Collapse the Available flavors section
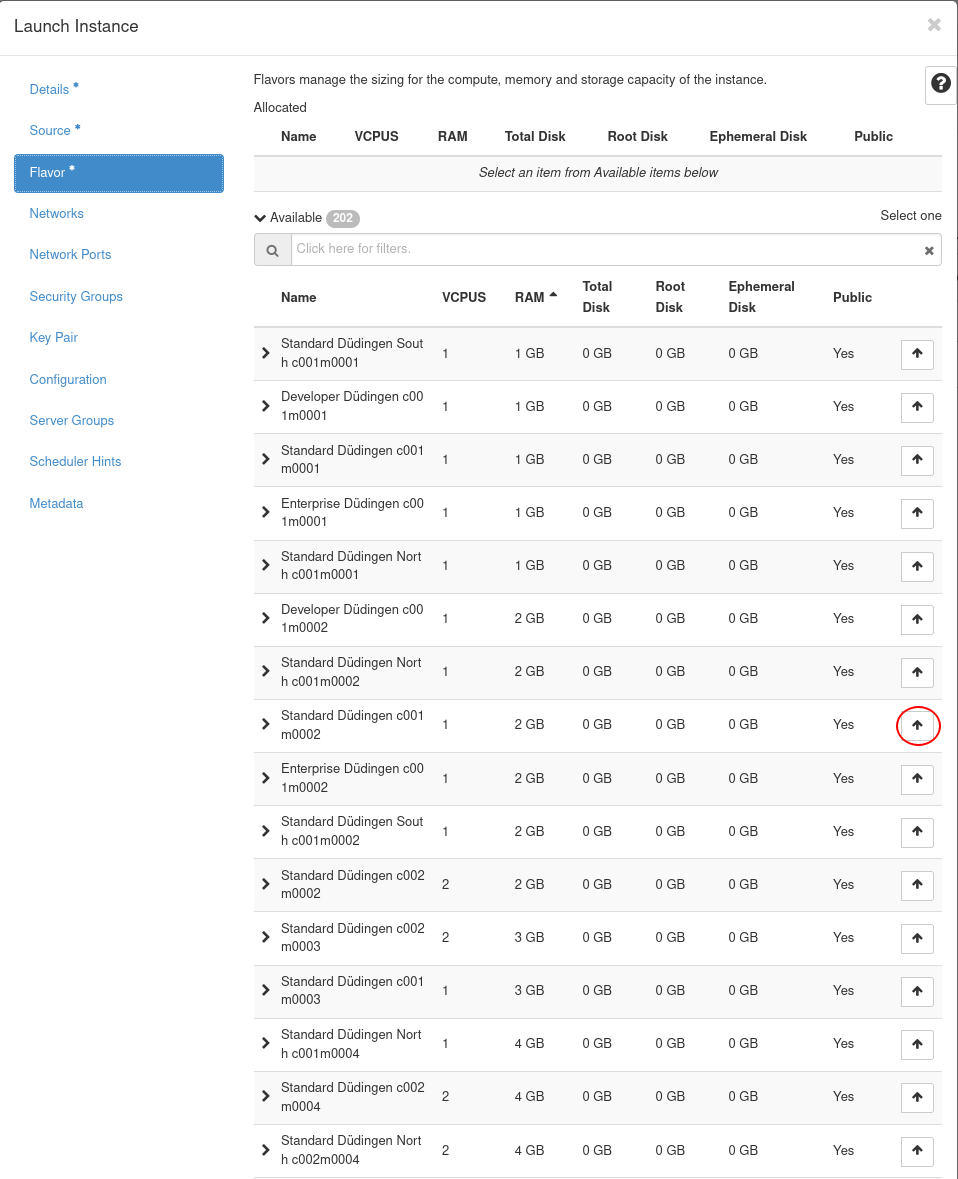Viewport: 958px width, 1179px height. pyautogui.click(x=261, y=218)
